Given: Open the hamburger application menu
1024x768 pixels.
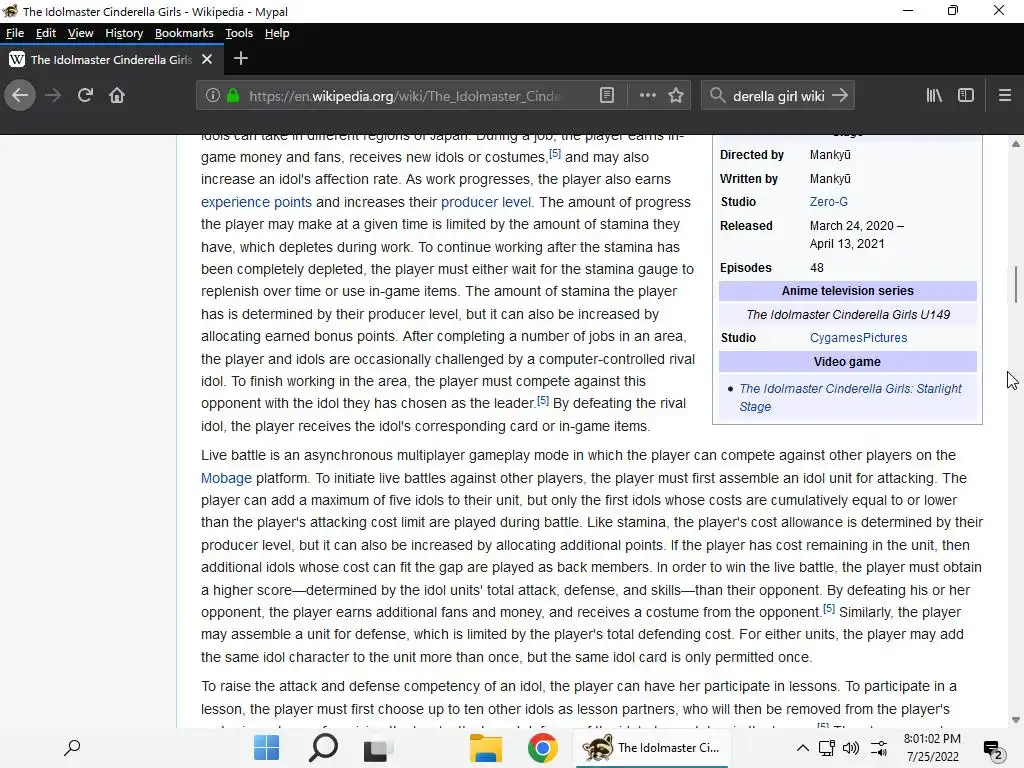Looking at the screenshot, I should pyautogui.click(x=1004, y=95).
